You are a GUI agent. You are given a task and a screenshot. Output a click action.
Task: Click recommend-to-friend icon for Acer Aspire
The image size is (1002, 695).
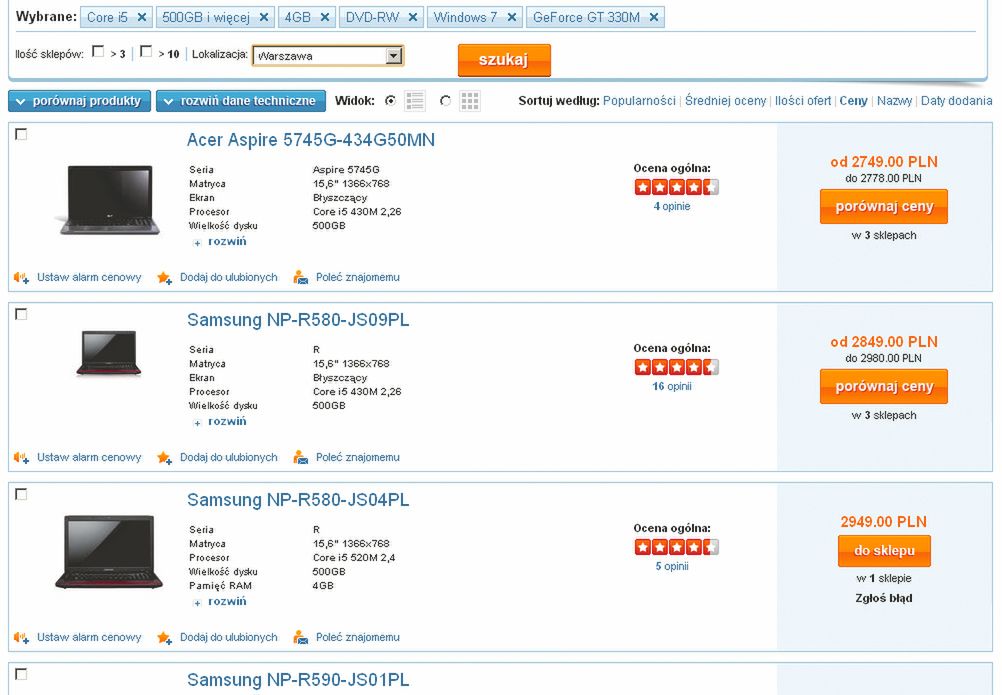click(x=300, y=278)
